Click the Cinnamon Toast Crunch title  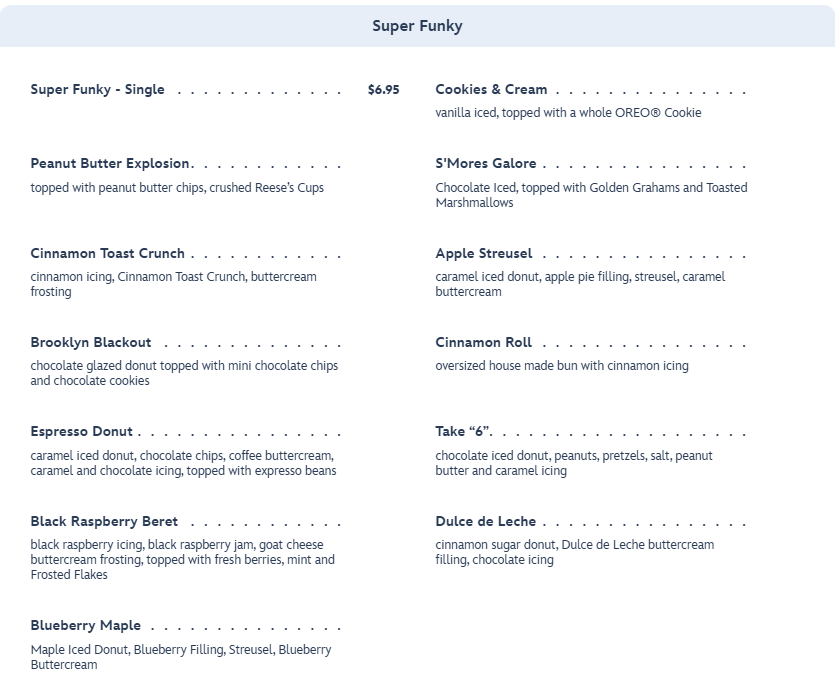(107, 253)
